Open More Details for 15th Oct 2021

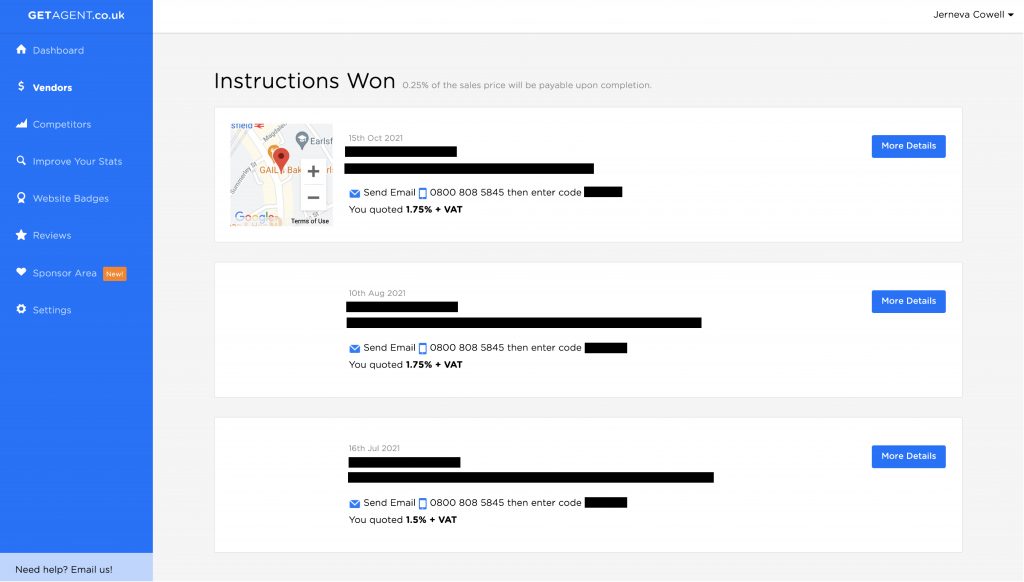point(908,146)
